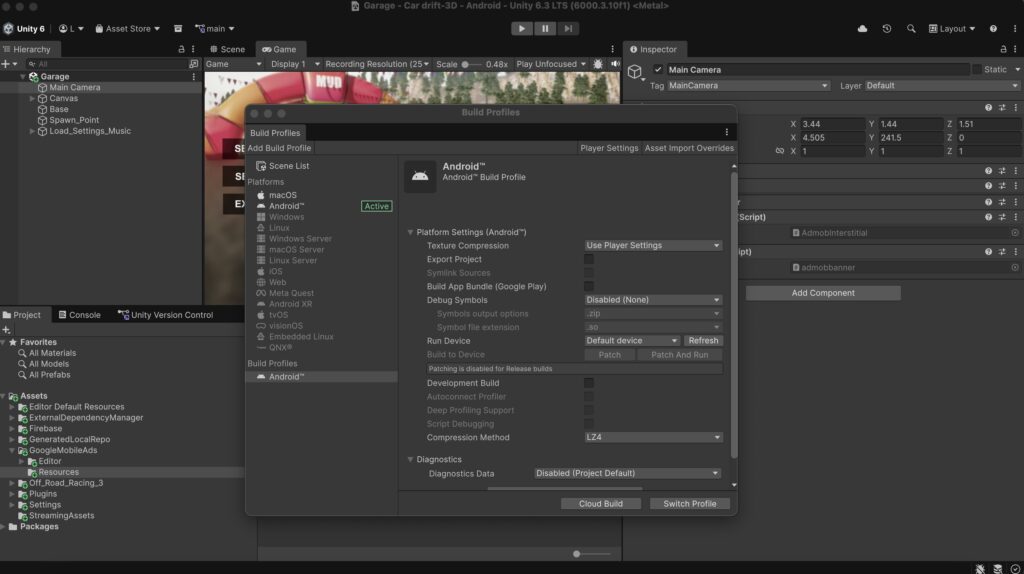Screen dimensions: 1024x574
Task: Add an asset using the Project plus button
Action: tap(6, 330)
